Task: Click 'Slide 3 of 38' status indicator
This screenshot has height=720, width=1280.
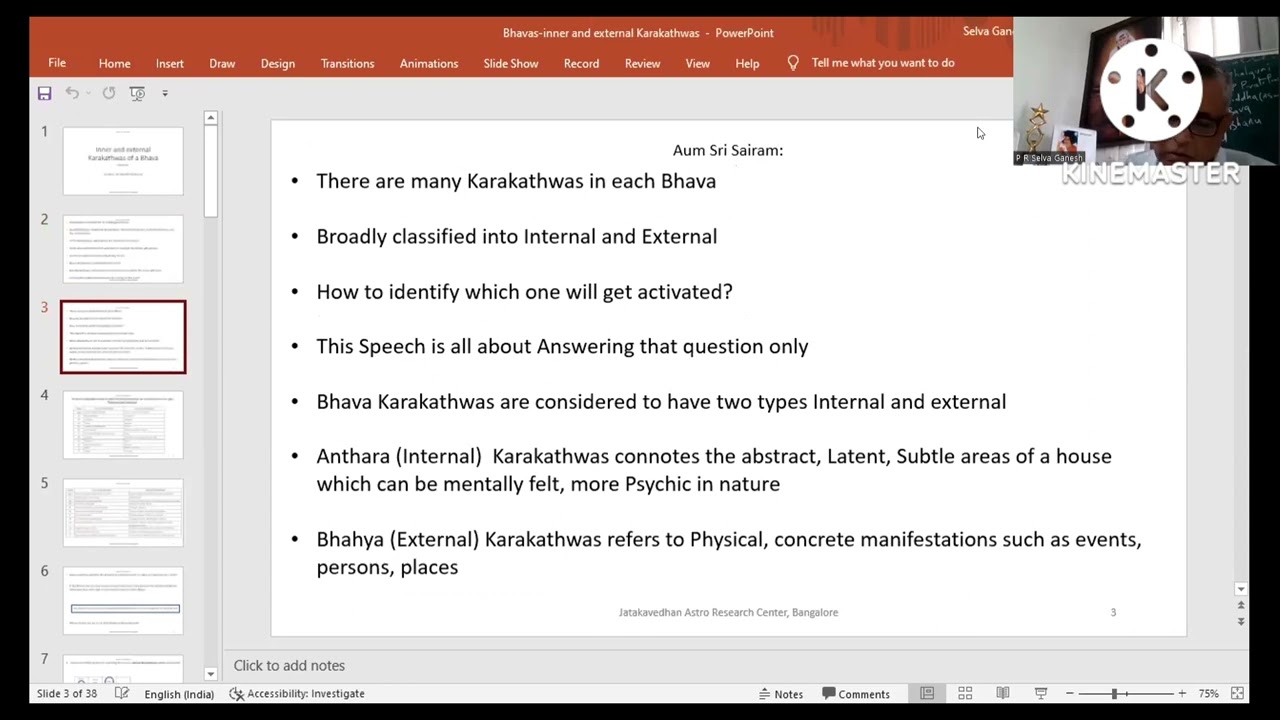Action: pos(67,693)
